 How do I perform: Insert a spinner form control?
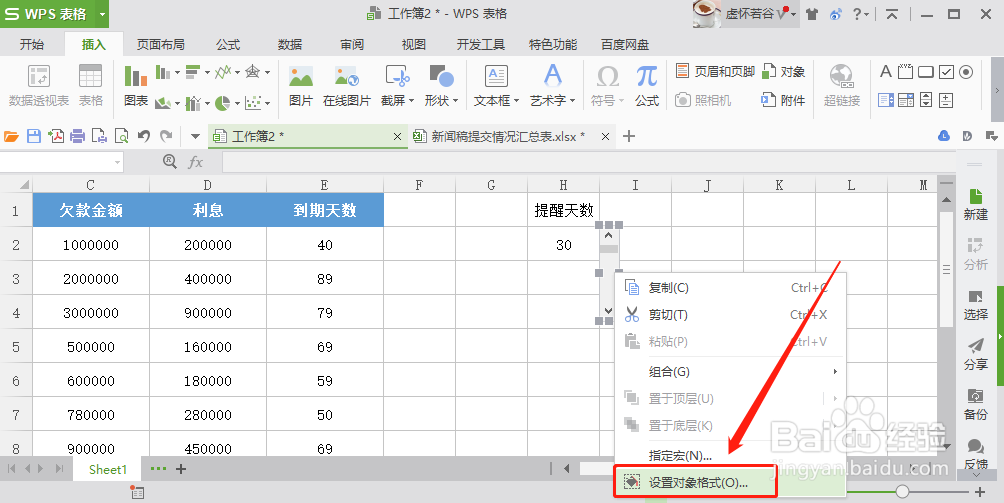pyautogui.click(x=946, y=100)
